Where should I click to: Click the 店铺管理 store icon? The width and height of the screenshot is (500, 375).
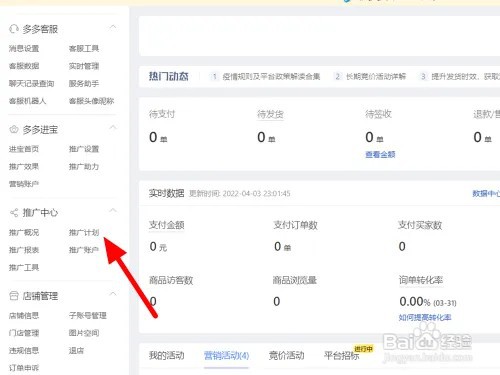[14, 296]
